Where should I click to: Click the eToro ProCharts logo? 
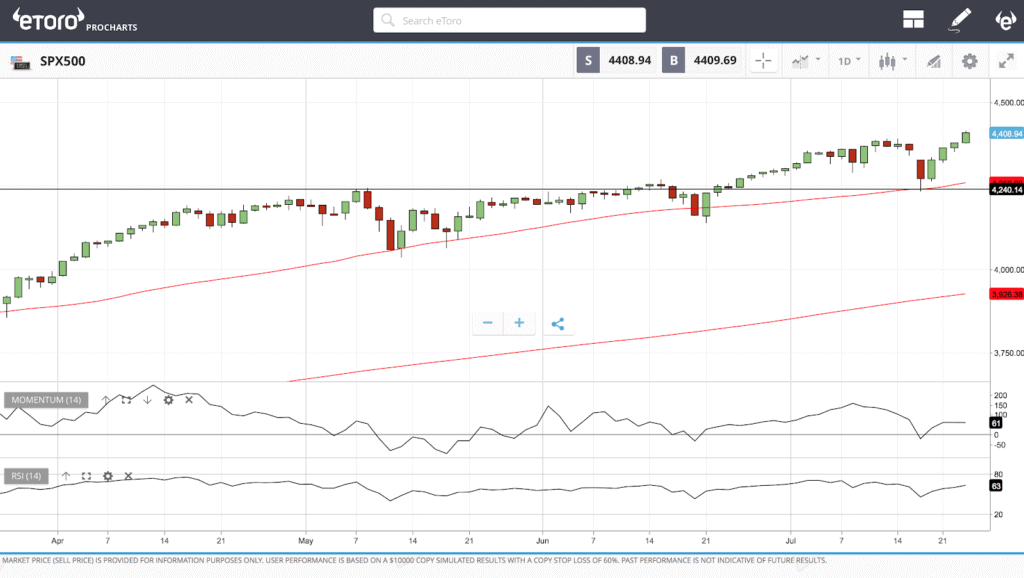click(75, 20)
